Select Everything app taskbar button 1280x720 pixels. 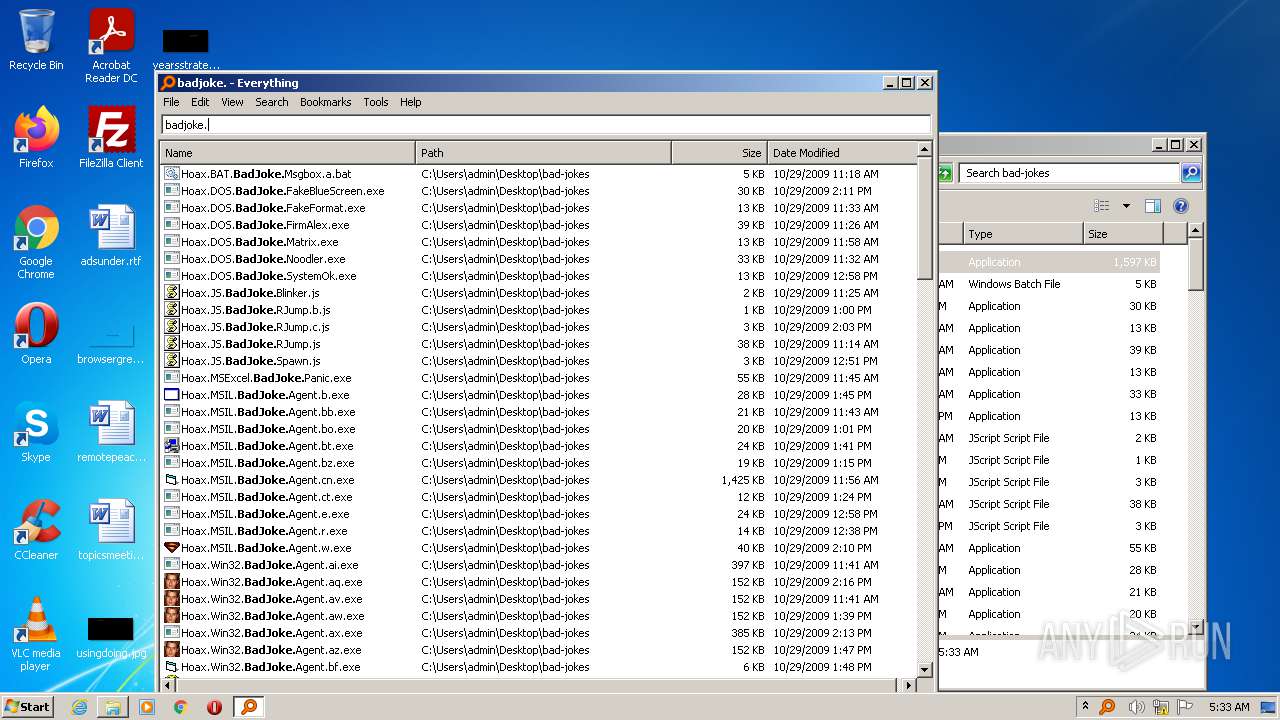[x=249, y=707]
